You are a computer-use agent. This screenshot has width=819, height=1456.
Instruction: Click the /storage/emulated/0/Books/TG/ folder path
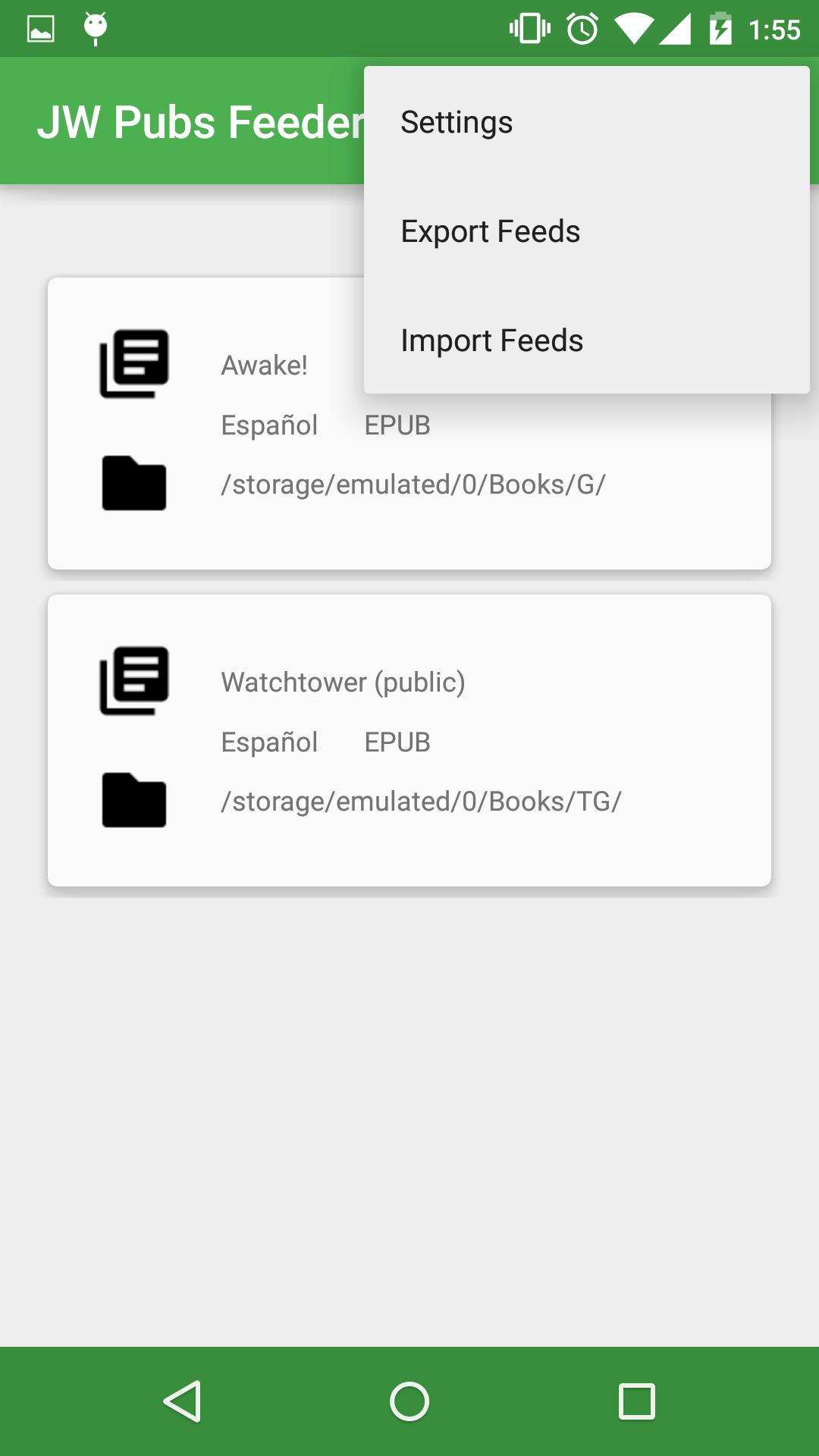tap(421, 802)
